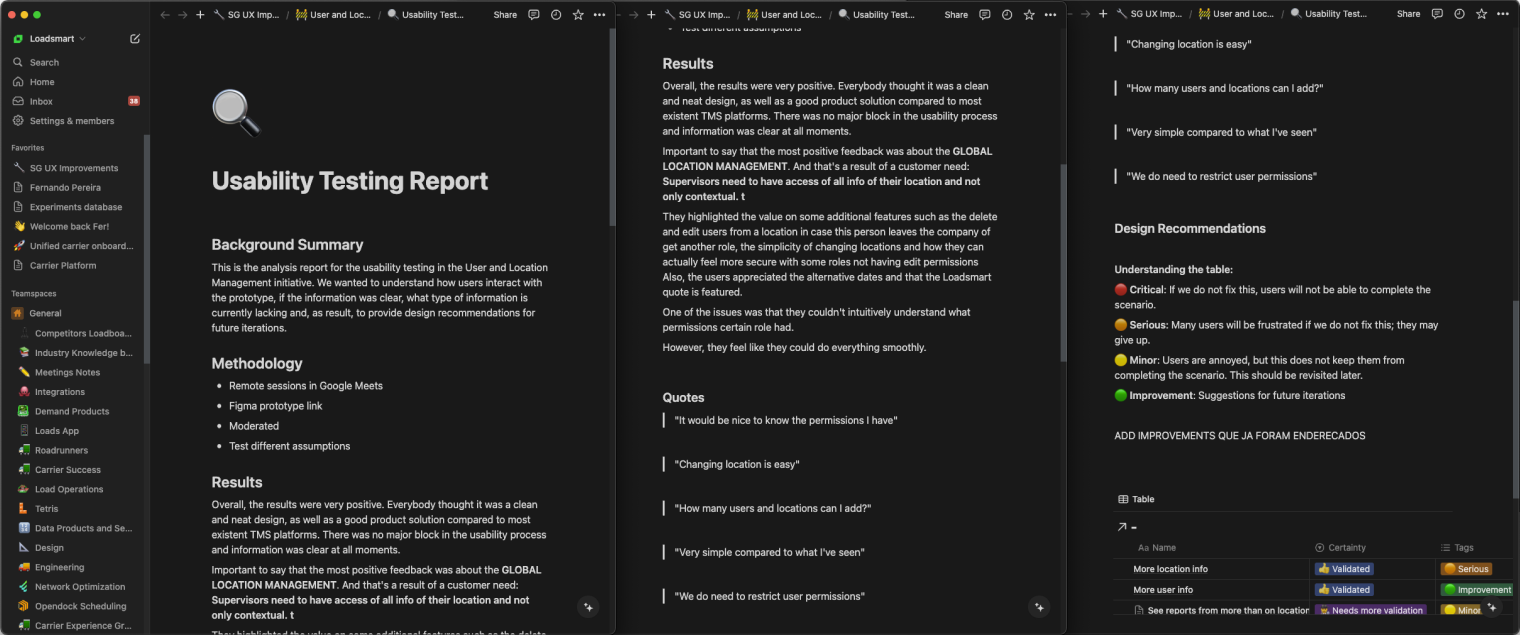Launch the AI sparkle button in the left window
Image resolution: width=1520 pixels, height=635 pixels.
tap(588, 606)
